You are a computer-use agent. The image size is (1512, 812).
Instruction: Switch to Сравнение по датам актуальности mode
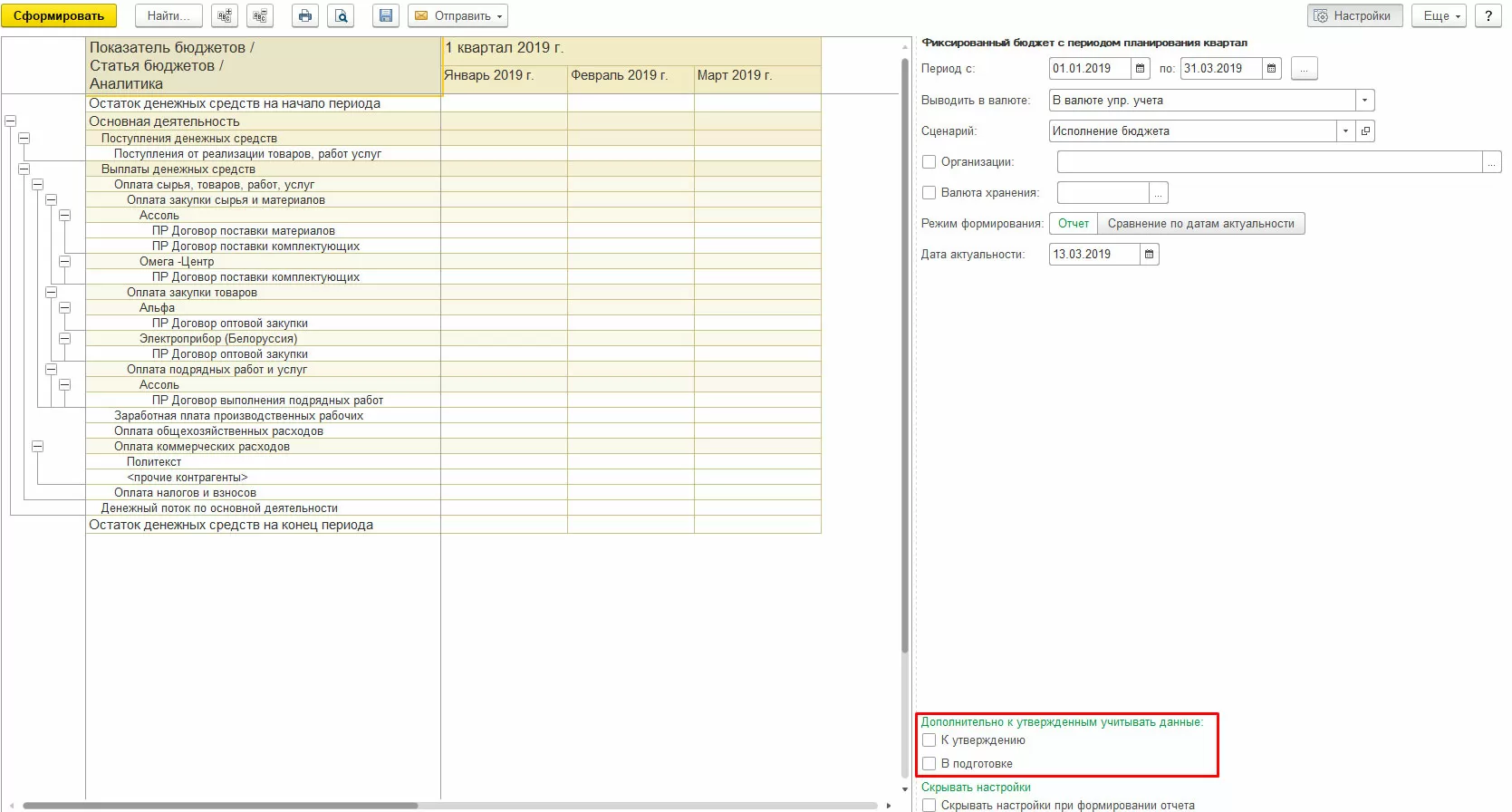pos(1200,224)
